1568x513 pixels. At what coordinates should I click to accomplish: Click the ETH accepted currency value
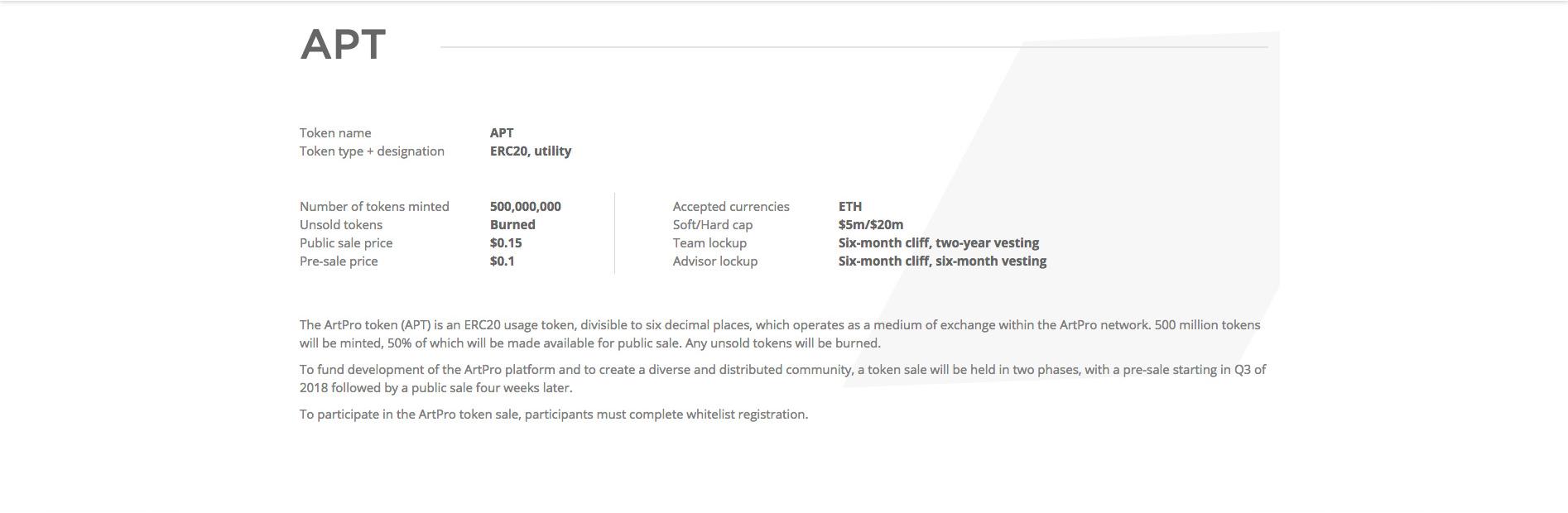click(850, 207)
